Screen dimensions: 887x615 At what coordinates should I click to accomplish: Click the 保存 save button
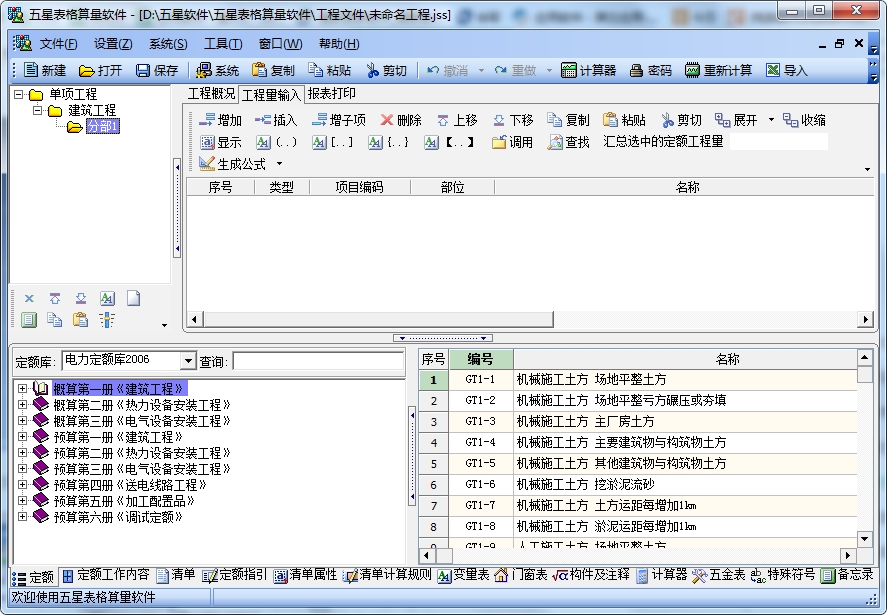pos(157,70)
